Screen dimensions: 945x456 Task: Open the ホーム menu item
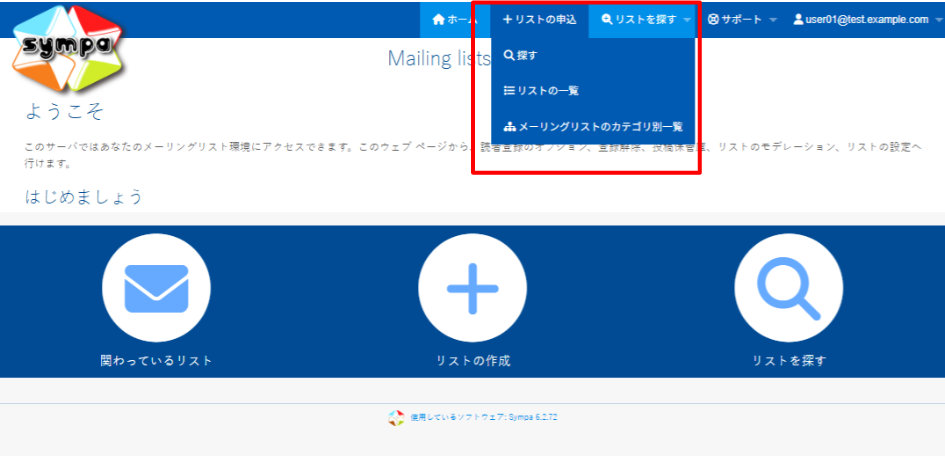click(455, 20)
